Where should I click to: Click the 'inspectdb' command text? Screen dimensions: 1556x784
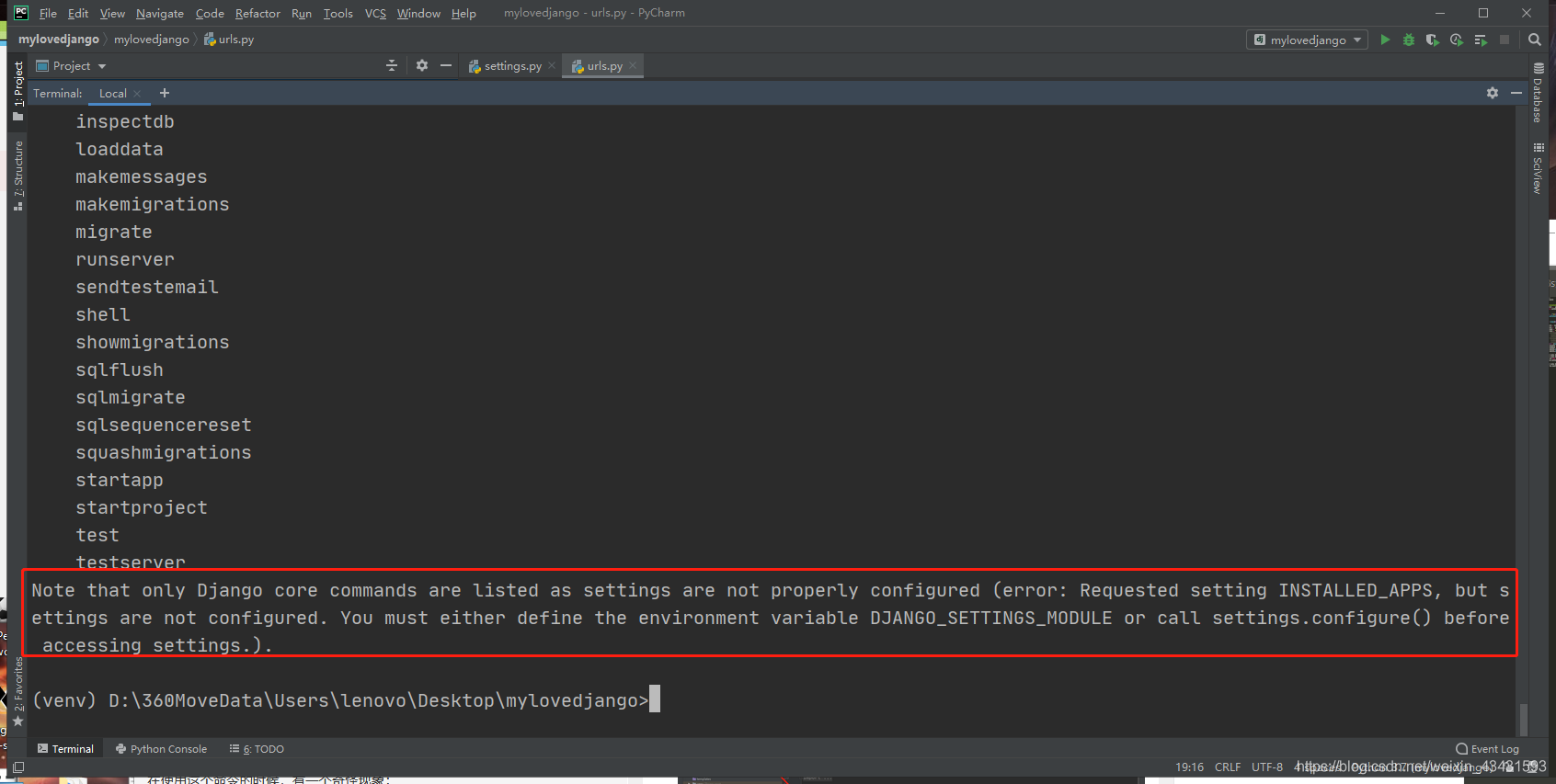click(125, 121)
